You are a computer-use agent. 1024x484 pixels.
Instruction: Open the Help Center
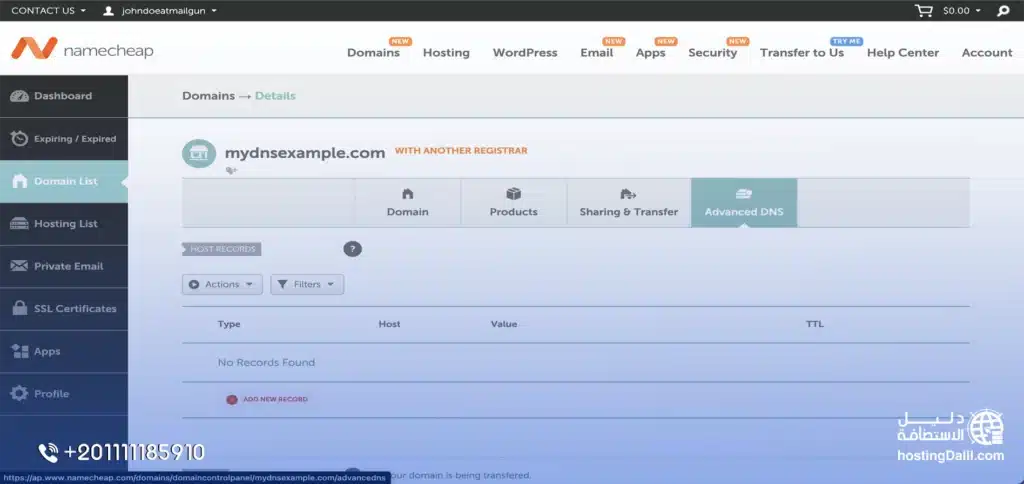point(903,53)
